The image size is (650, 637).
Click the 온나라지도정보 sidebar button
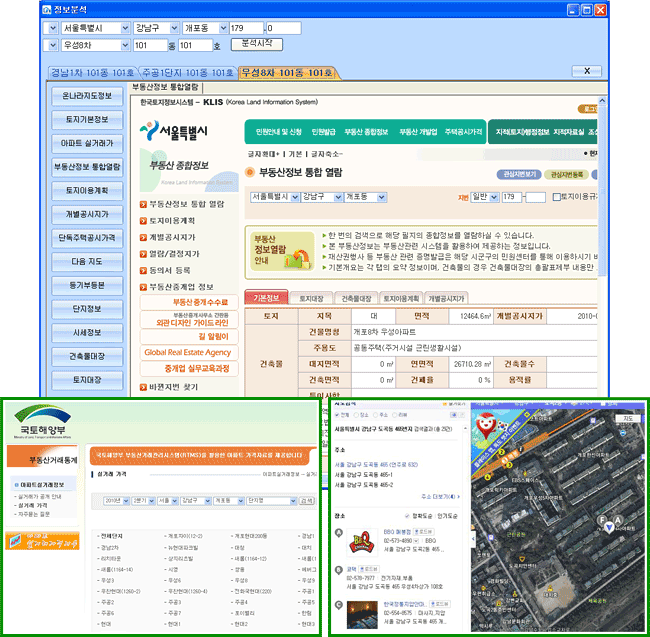click(x=87, y=96)
